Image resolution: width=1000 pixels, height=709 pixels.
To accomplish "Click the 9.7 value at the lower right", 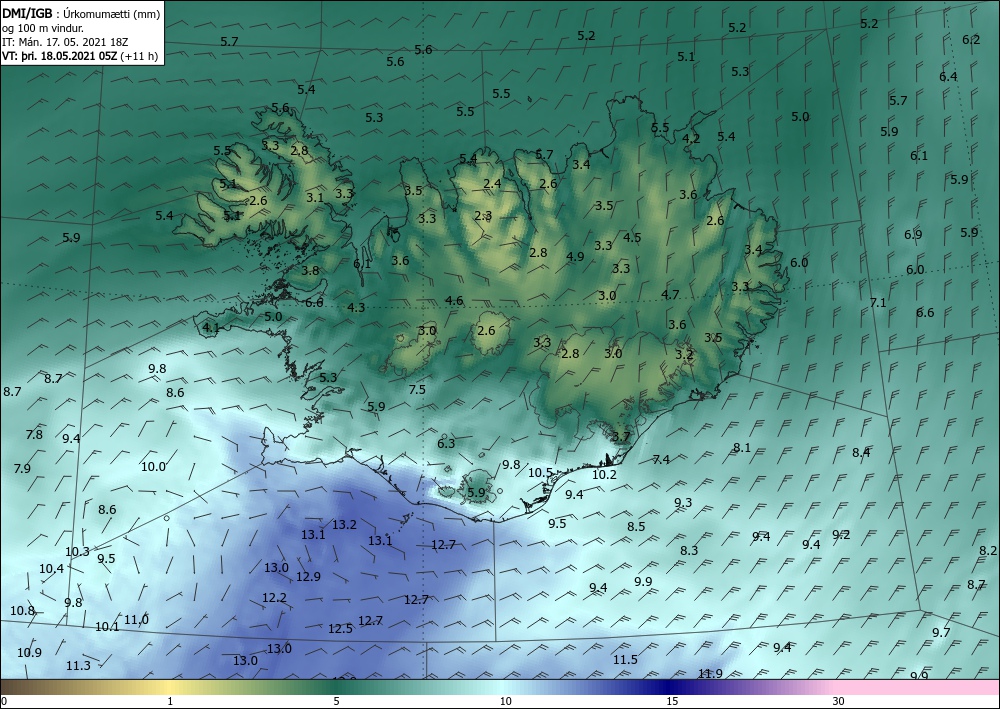I will [x=941, y=633].
